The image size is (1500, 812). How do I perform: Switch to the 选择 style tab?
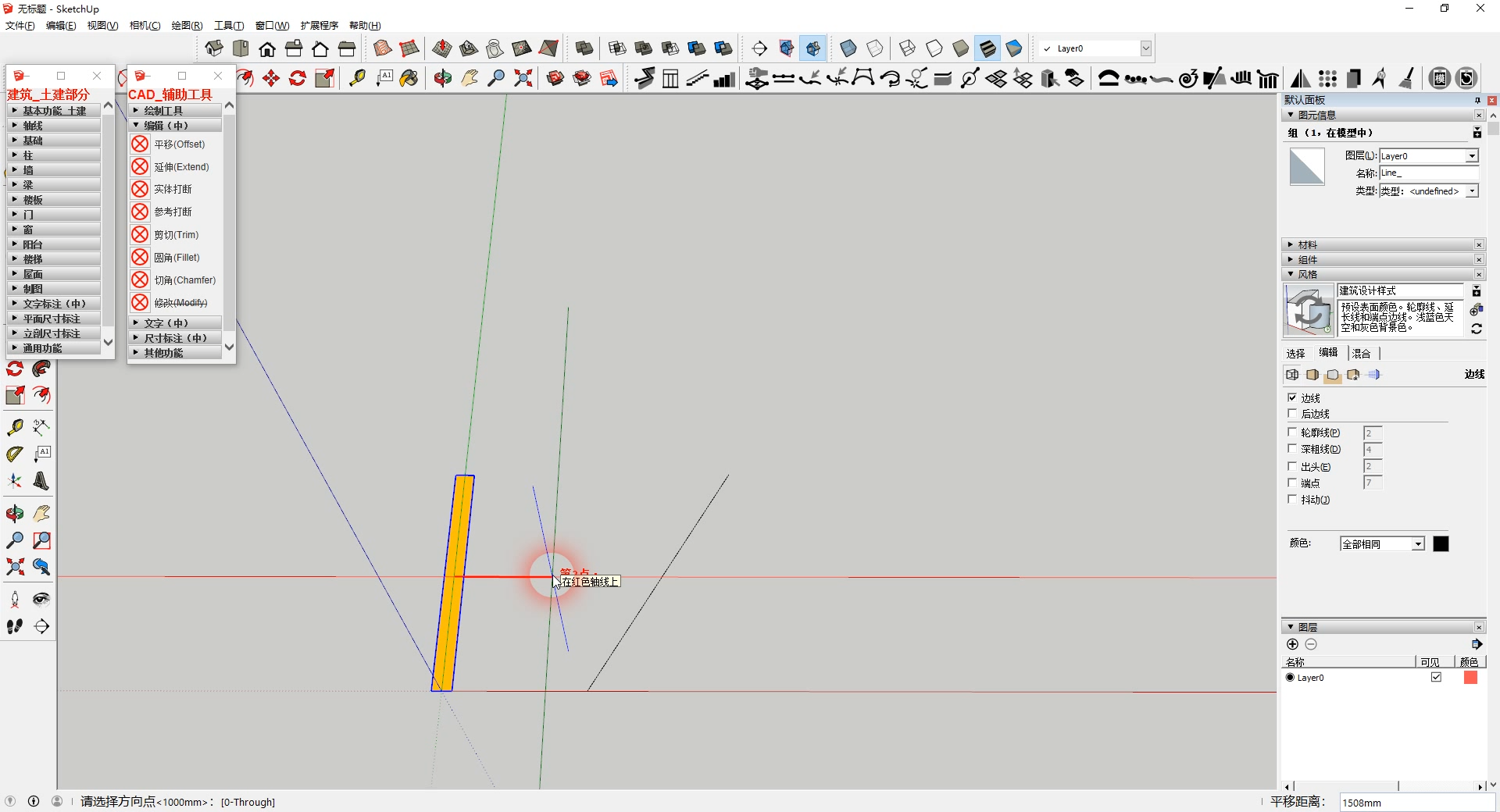pyautogui.click(x=1295, y=354)
